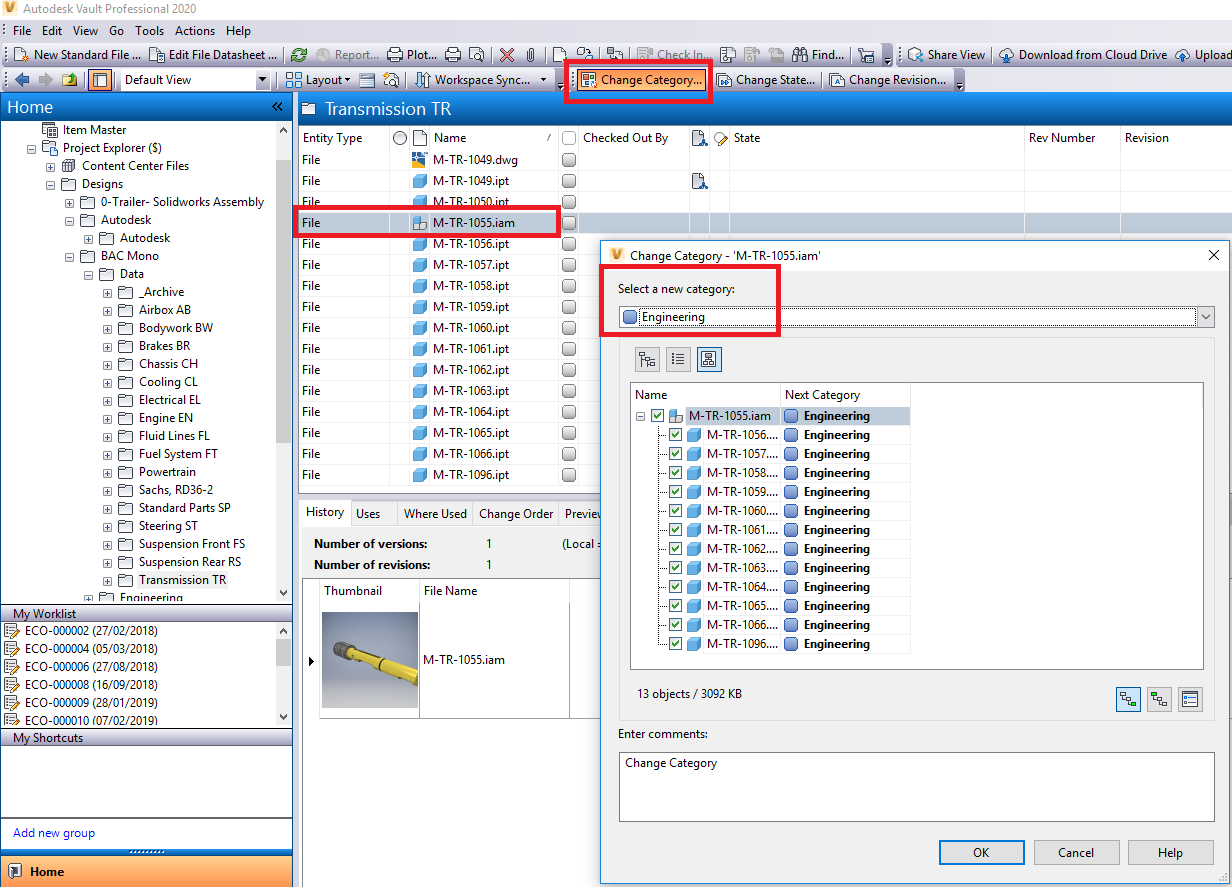1232x887 pixels.
Task: Open the Select a new category dropdown
Action: (x=1205, y=317)
